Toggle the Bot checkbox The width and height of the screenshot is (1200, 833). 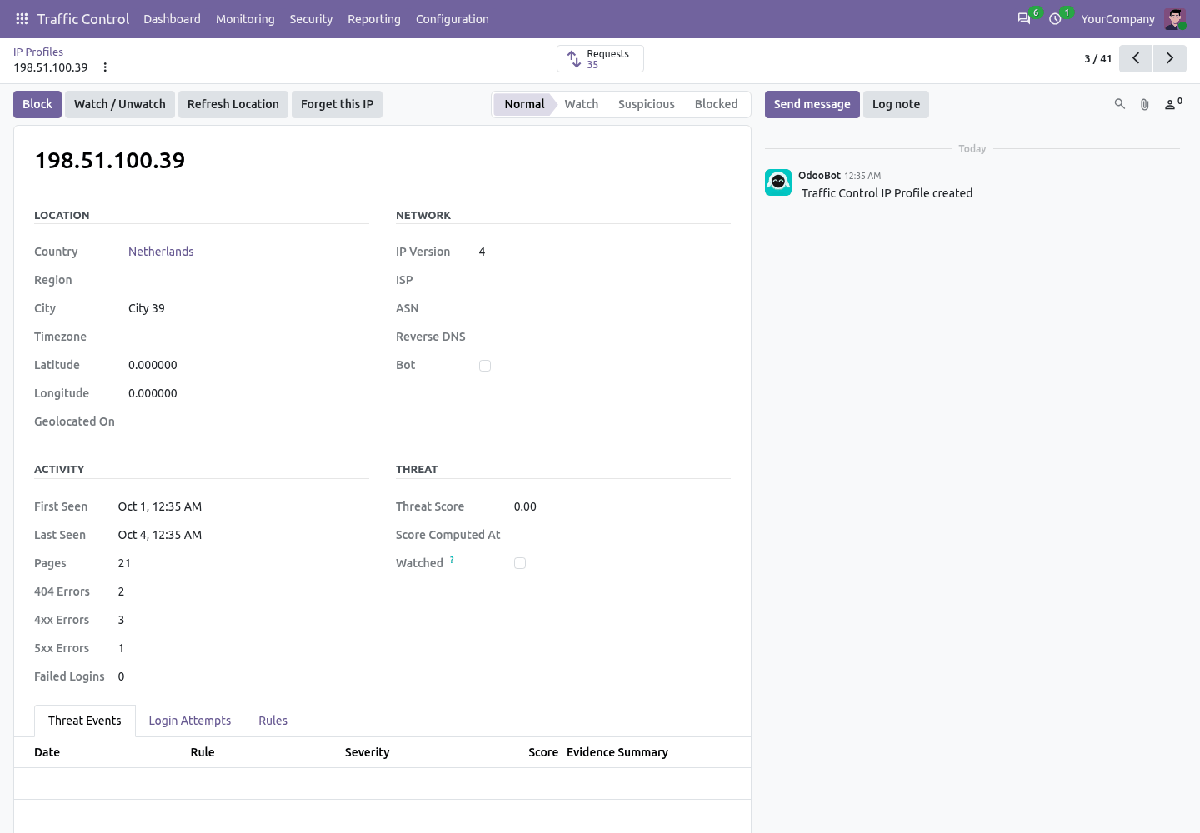[485, 366]
